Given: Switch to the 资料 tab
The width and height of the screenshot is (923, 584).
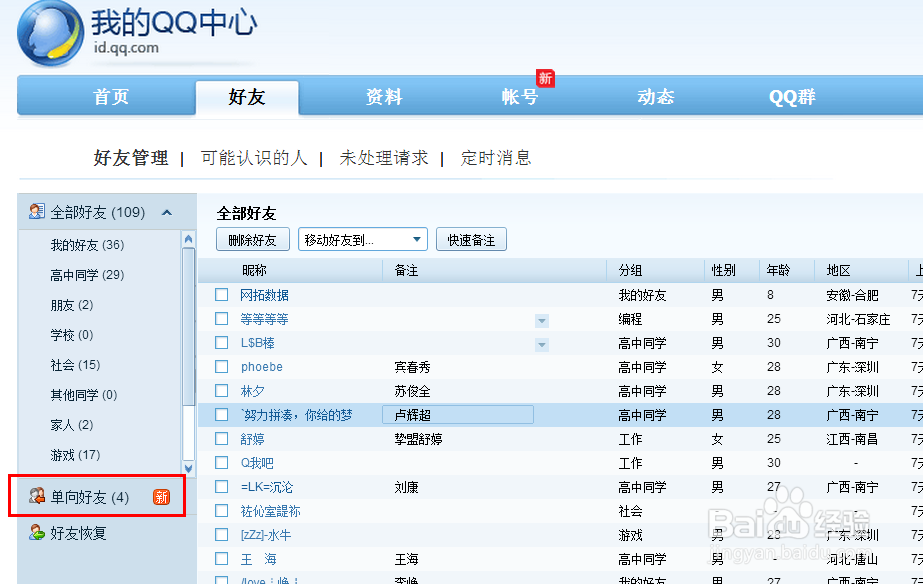Looking at the screenshot, I should [384, 96].
